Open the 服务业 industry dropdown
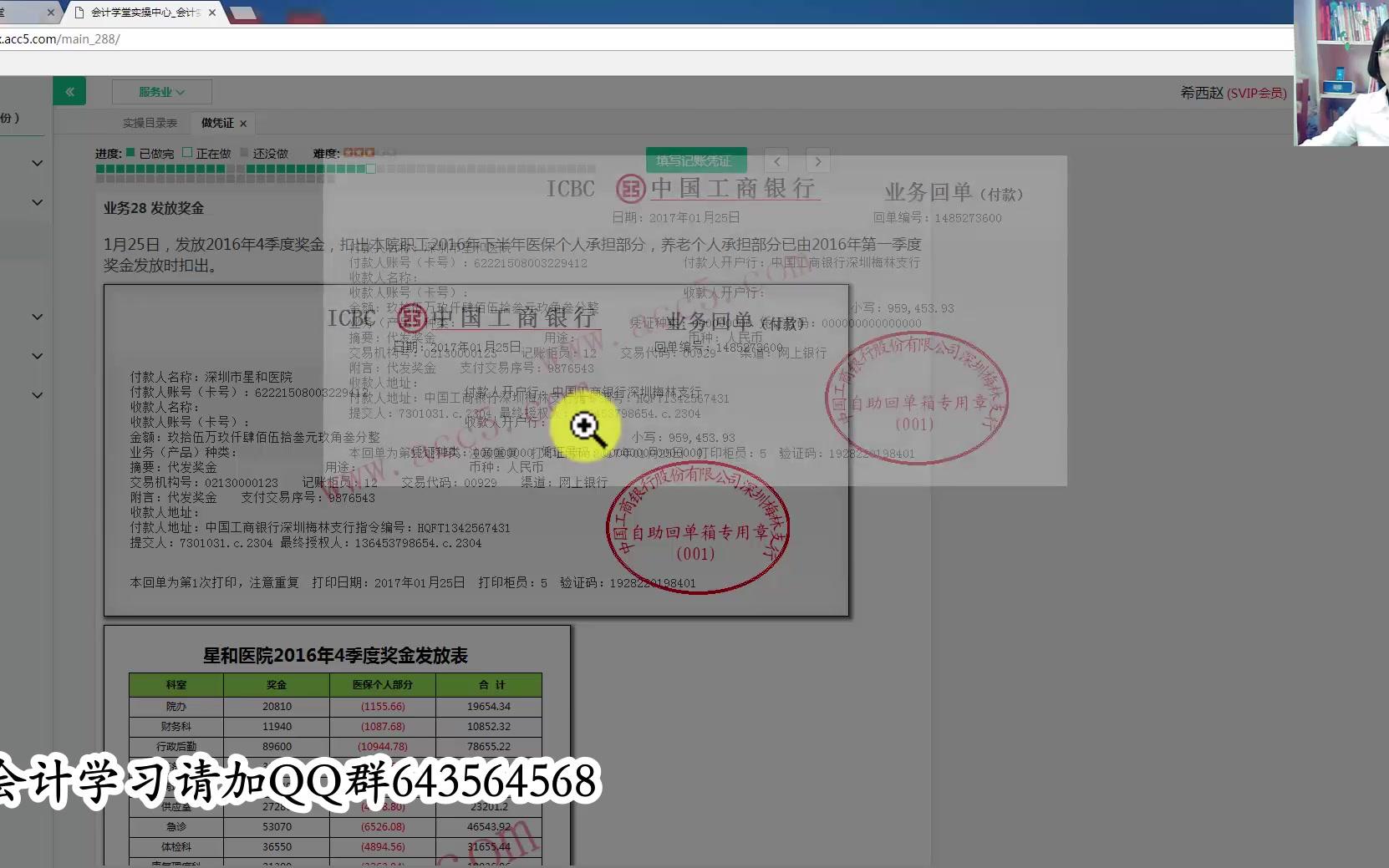This screenshot has height=868, width=1389. tap(161, 92)
